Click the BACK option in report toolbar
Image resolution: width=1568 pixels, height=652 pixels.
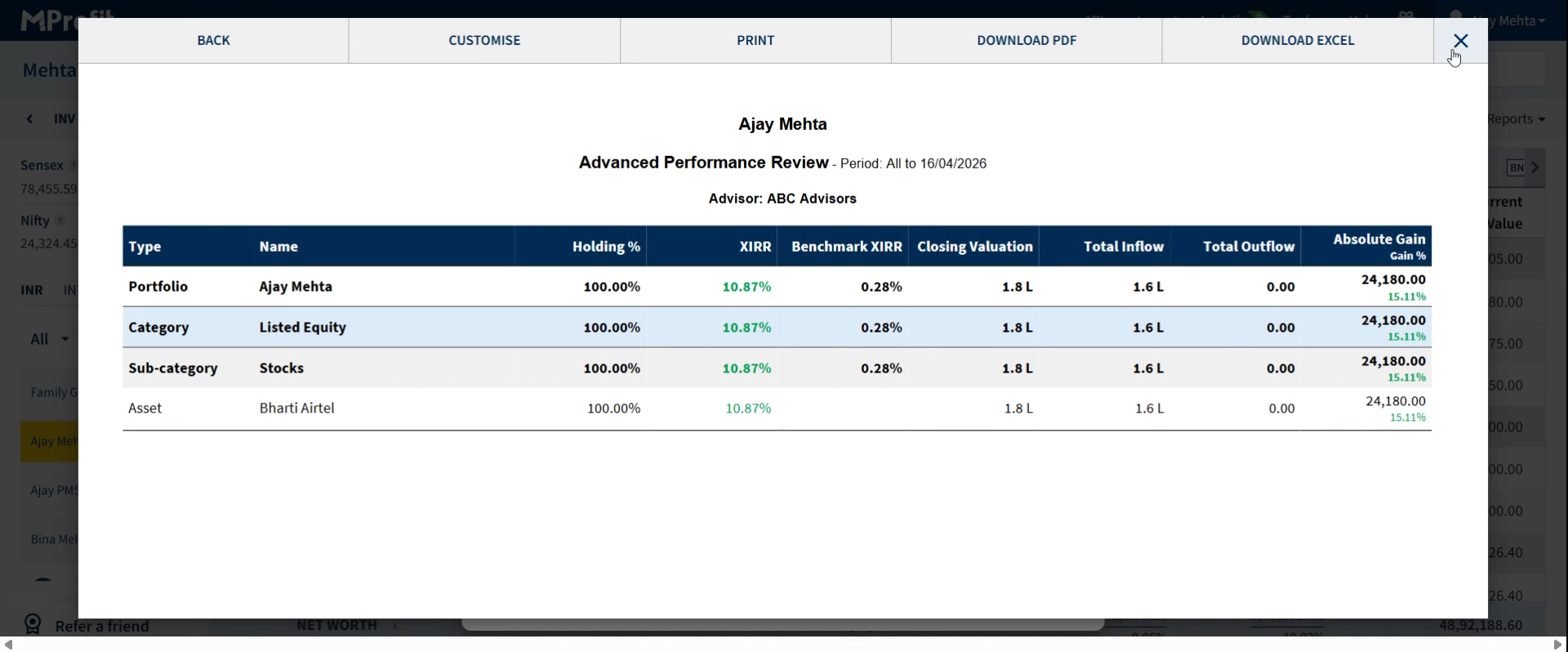pyautogui.click(x=213, y=41)
